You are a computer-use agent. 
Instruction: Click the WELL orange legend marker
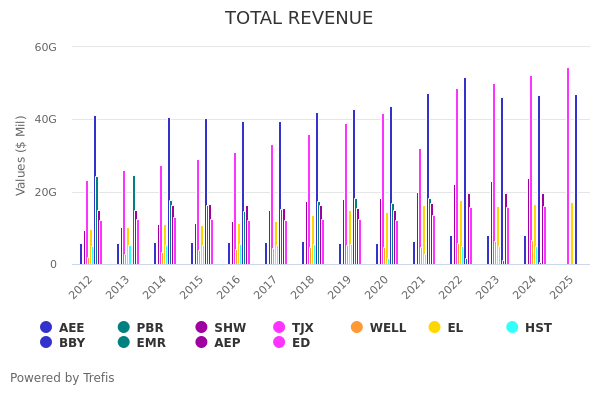tap(357, 327)
